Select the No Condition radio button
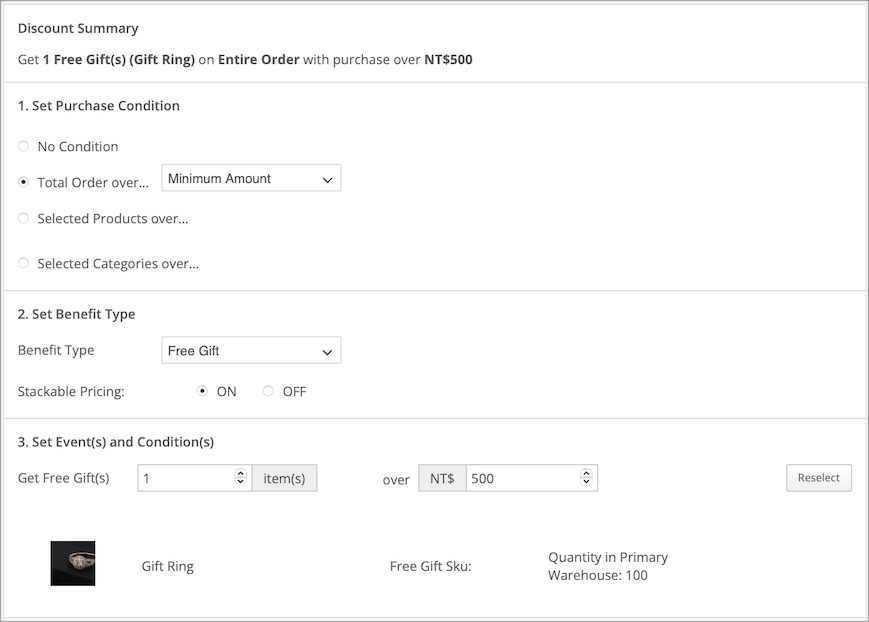The image size is (869, 622). tap(23, 146)
